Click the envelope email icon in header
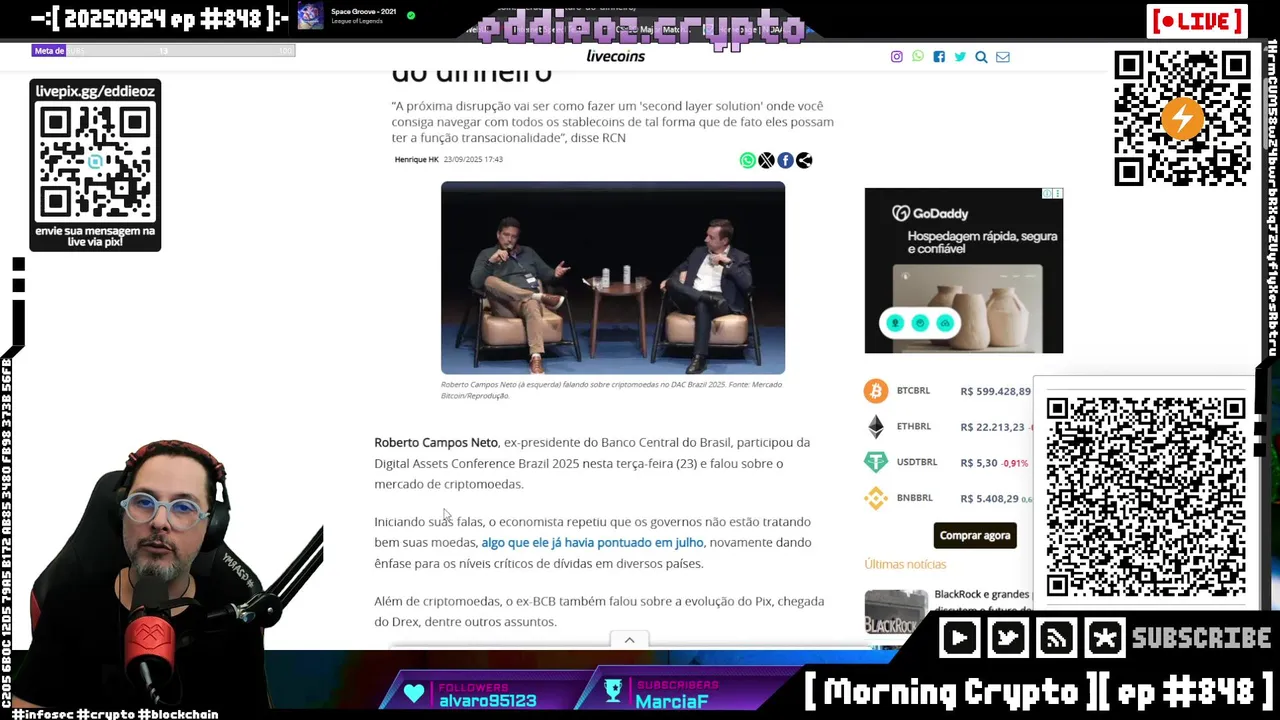Viewport: 1280px width, 720px height. coord(1003,57)
